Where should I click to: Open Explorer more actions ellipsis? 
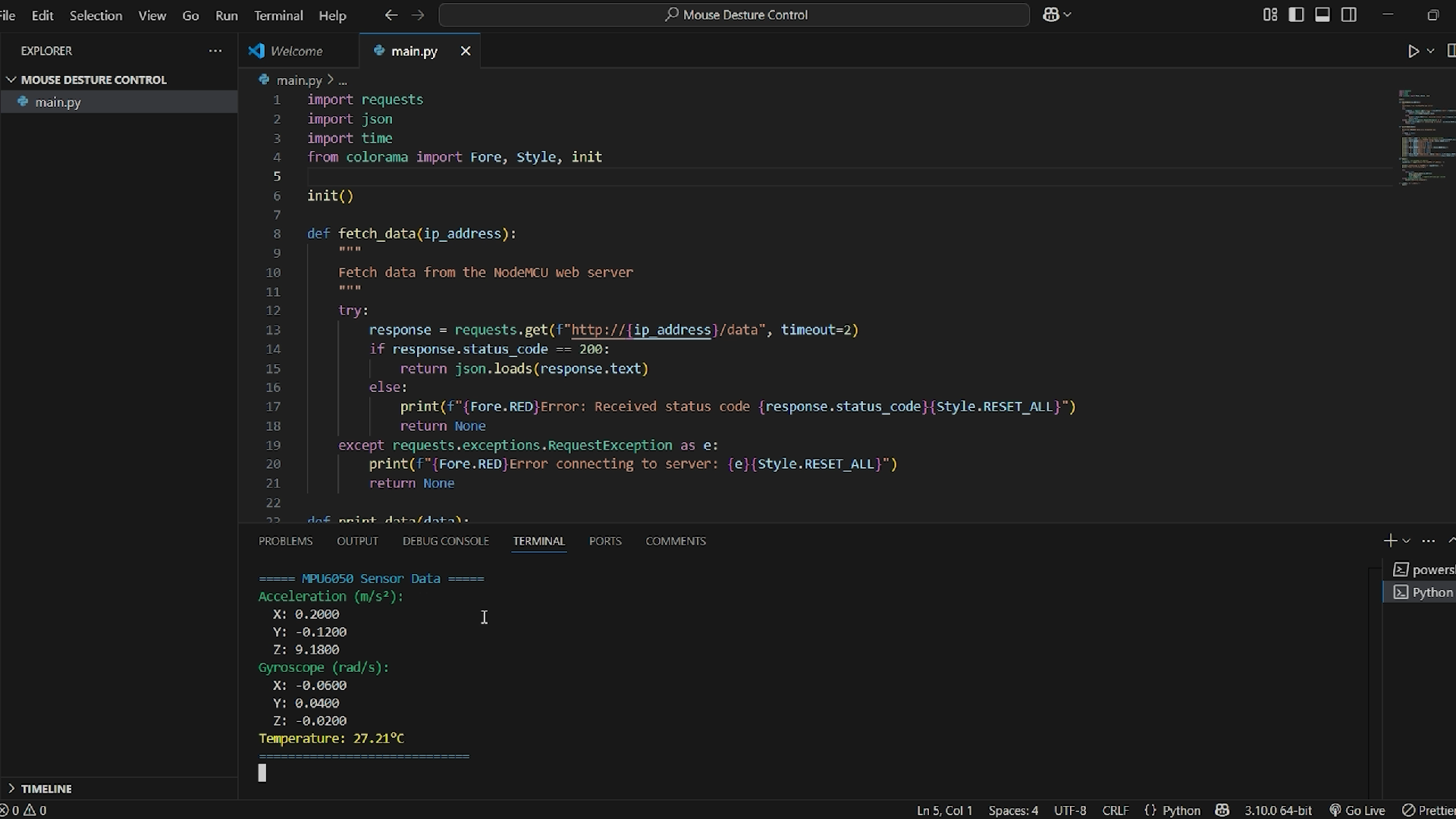215,51
